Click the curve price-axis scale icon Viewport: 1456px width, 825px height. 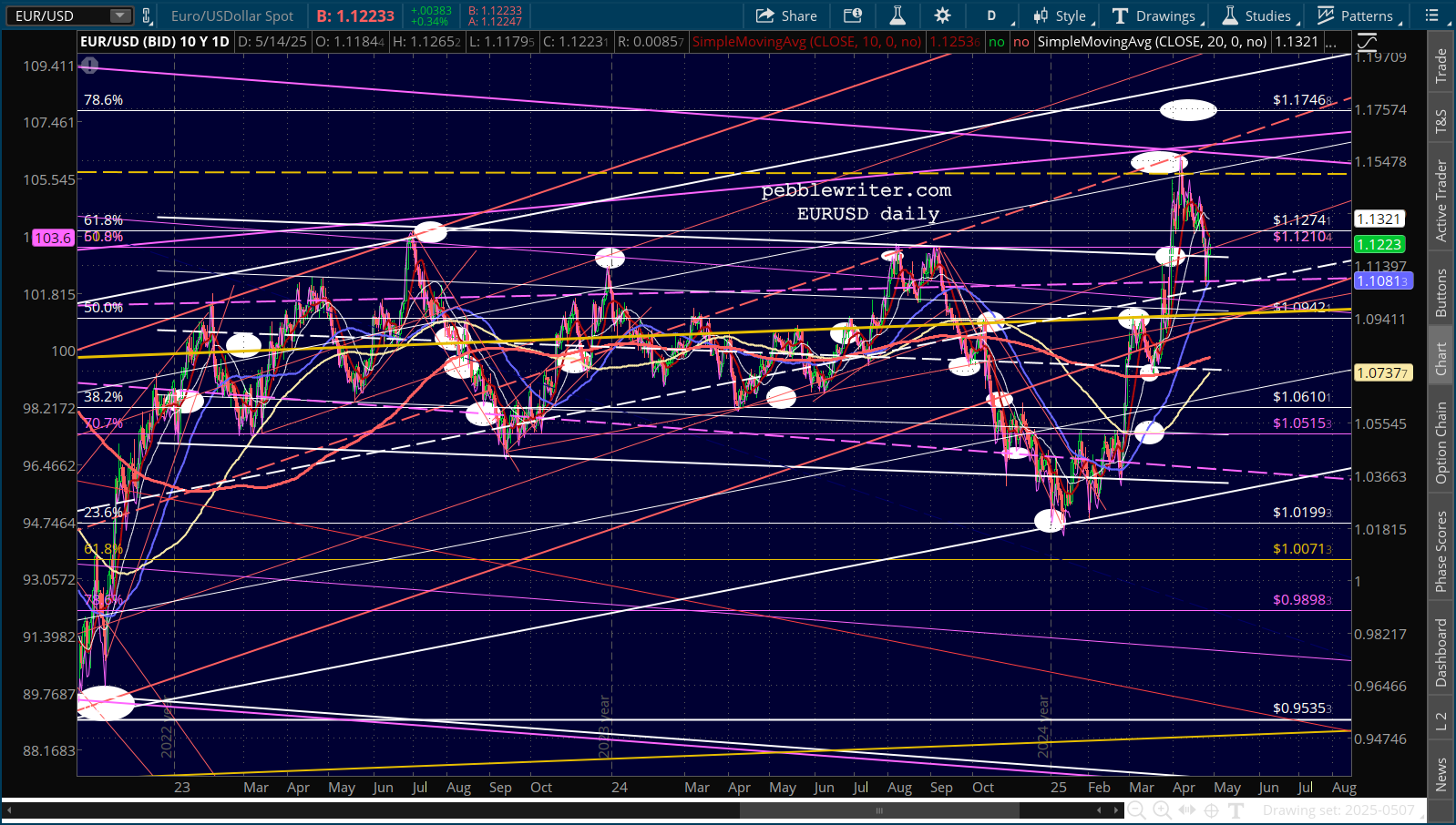point(1367,42)
